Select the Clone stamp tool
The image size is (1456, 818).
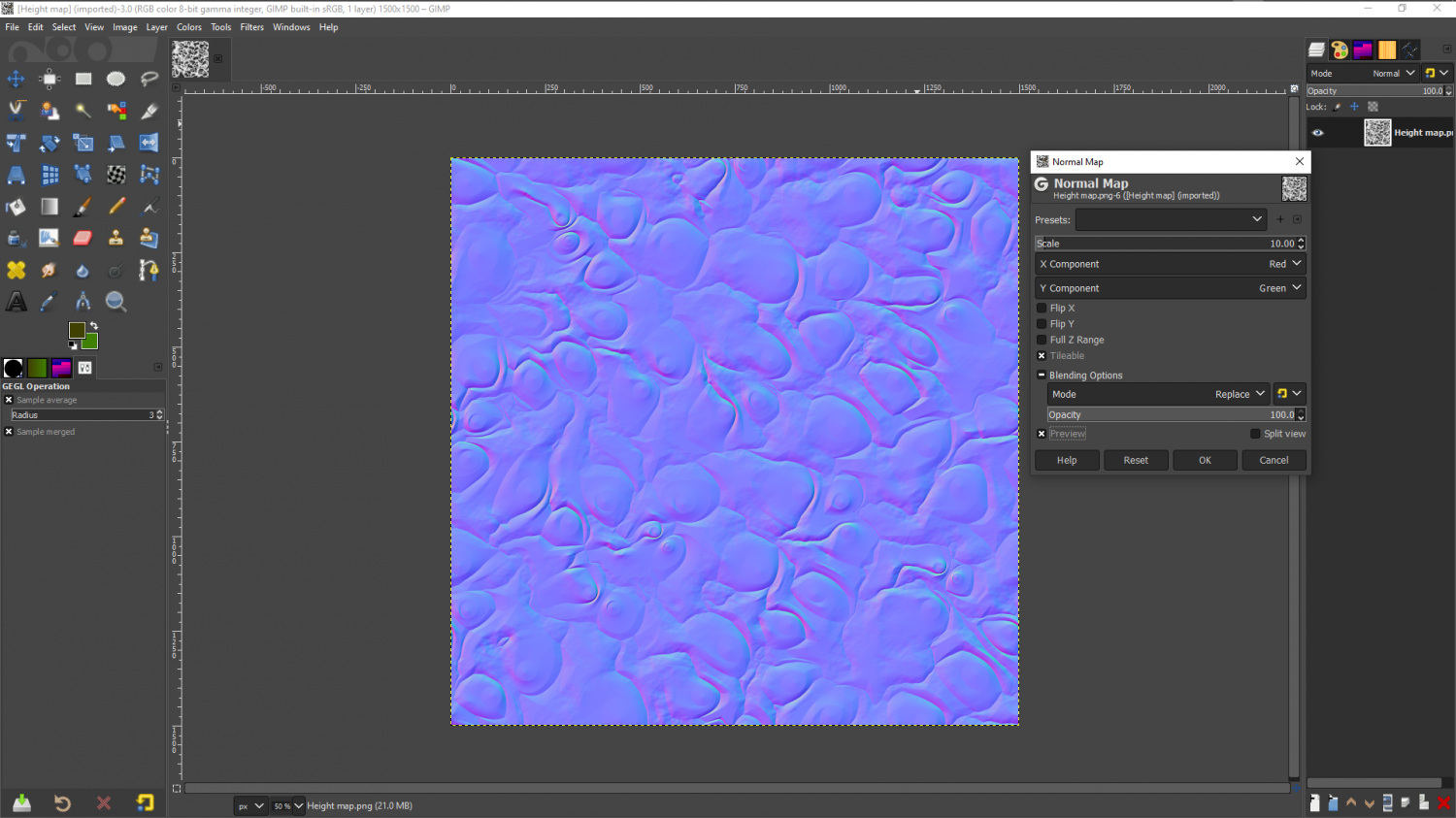(x=116, y=238)
